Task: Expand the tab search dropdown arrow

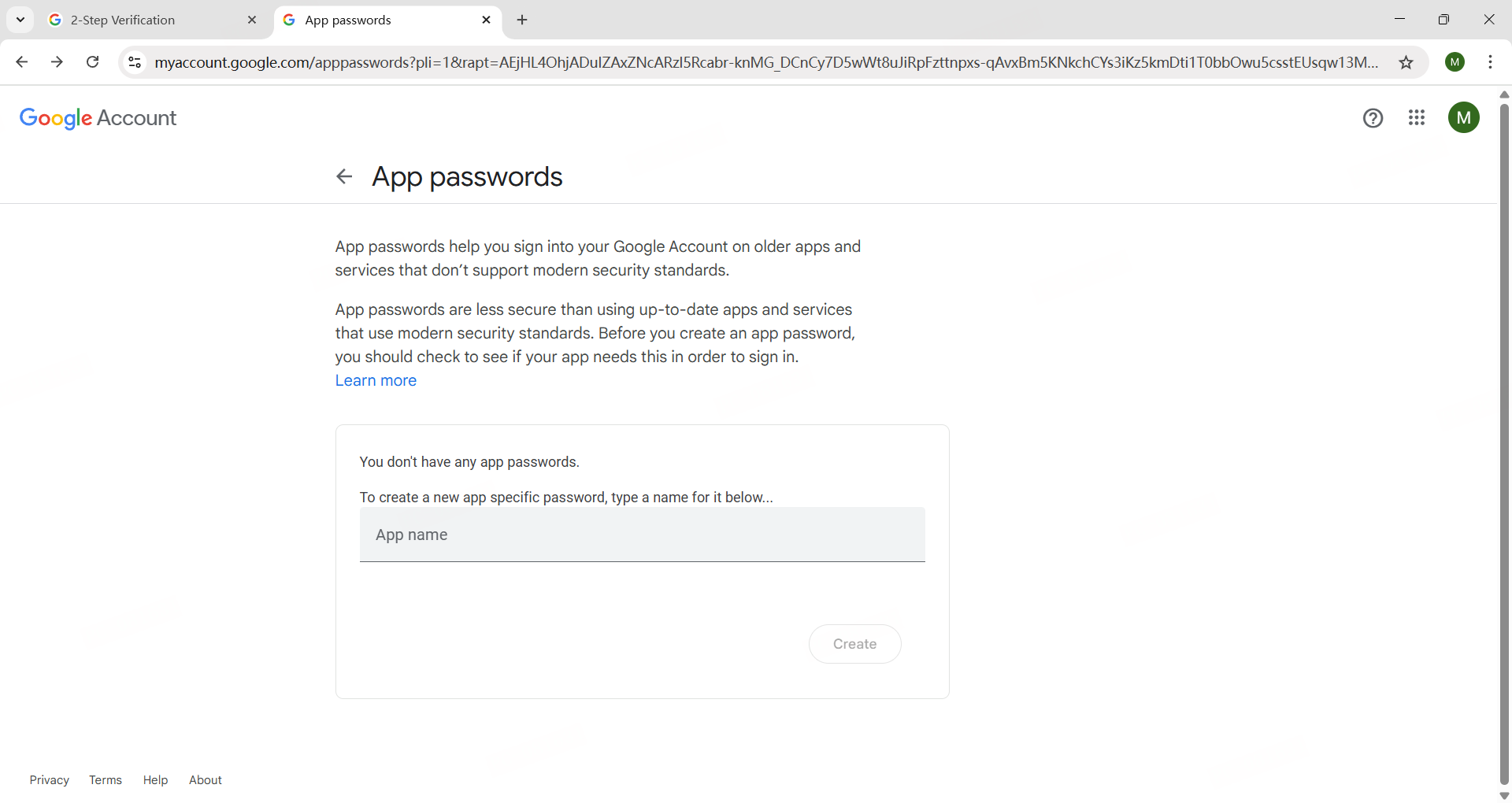Action: 20,20
